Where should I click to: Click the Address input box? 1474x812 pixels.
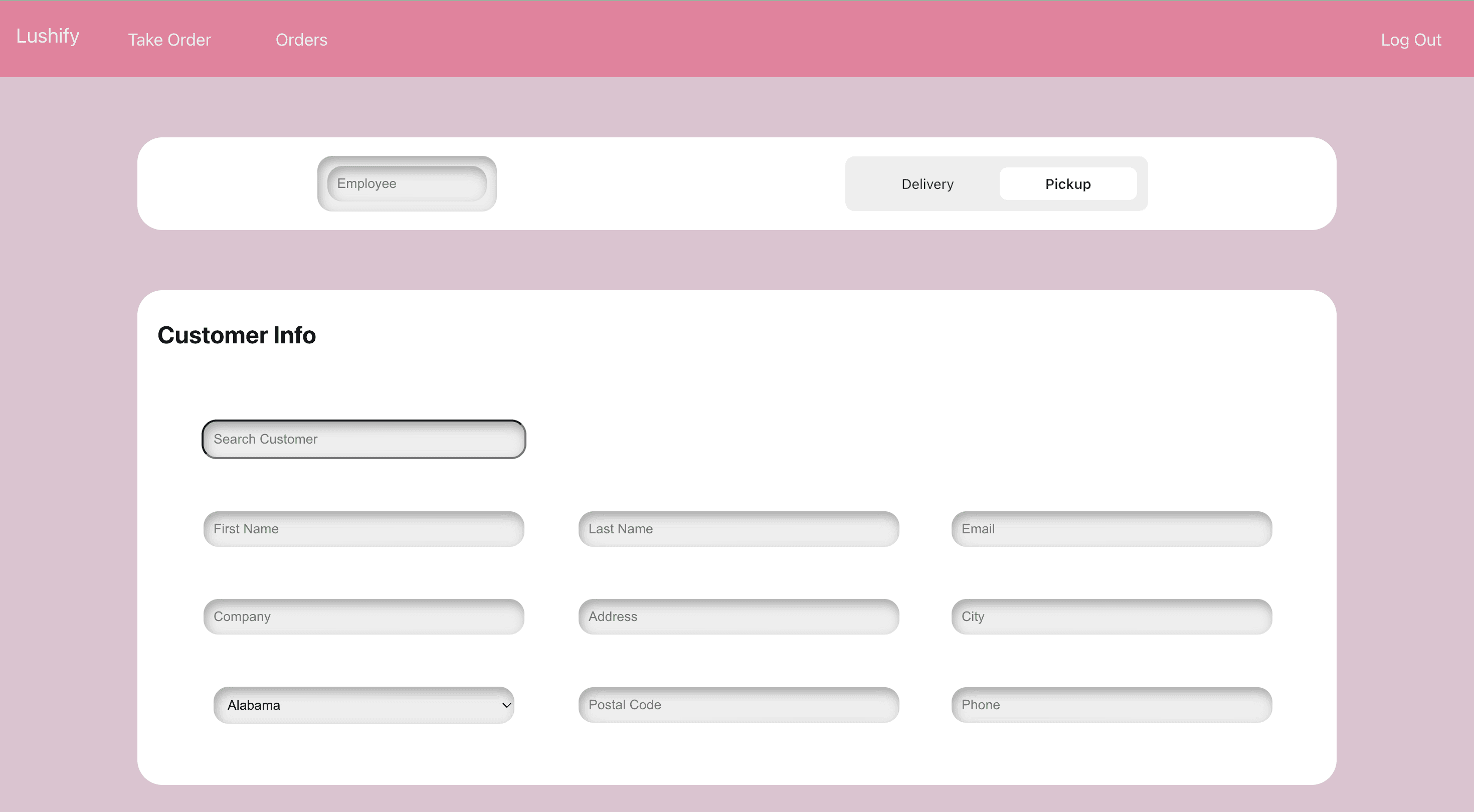point(738,617)
